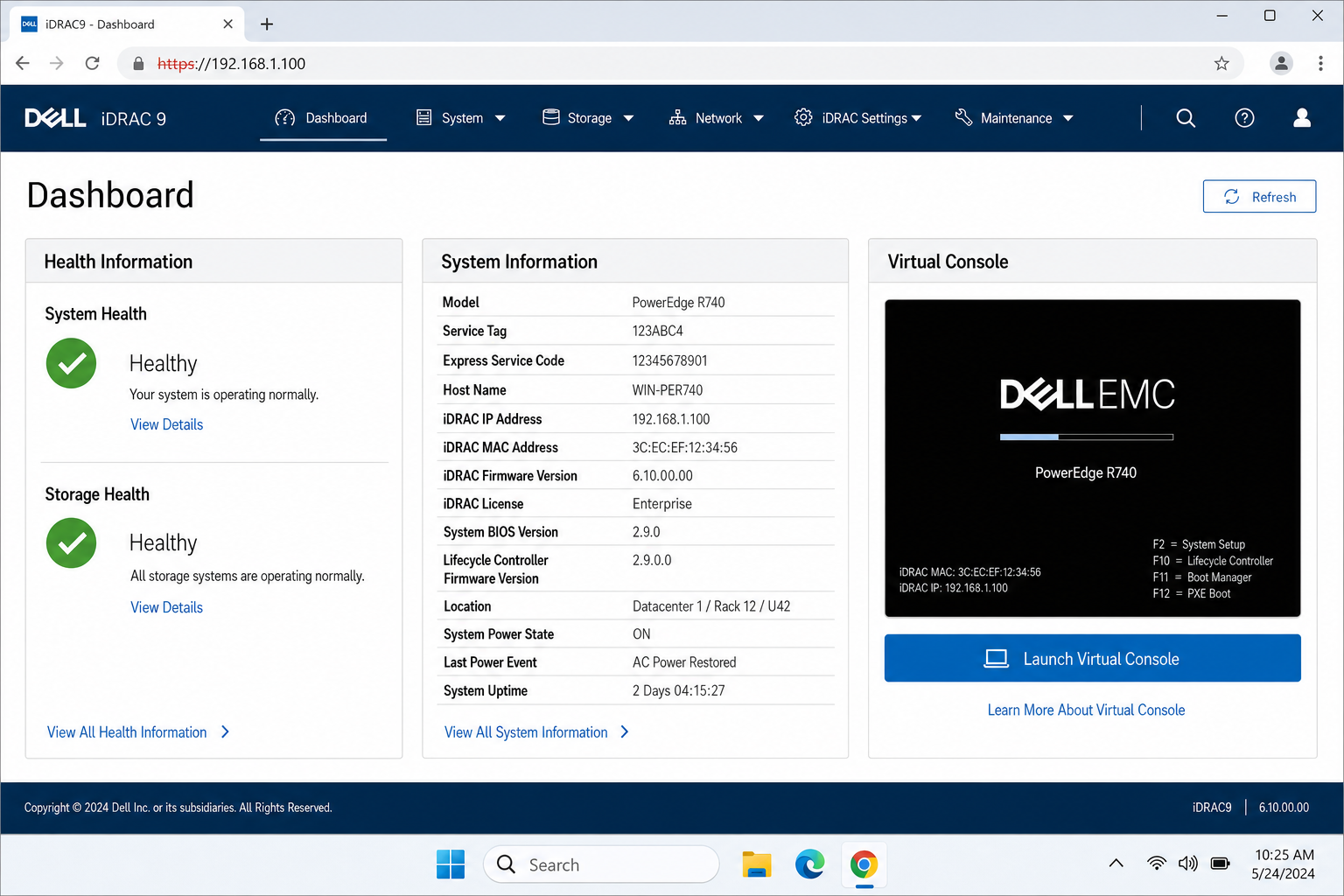Screen dimensions: 1344x896
Task: Open the Chrome profile avatar
Action: point(1281,63)
